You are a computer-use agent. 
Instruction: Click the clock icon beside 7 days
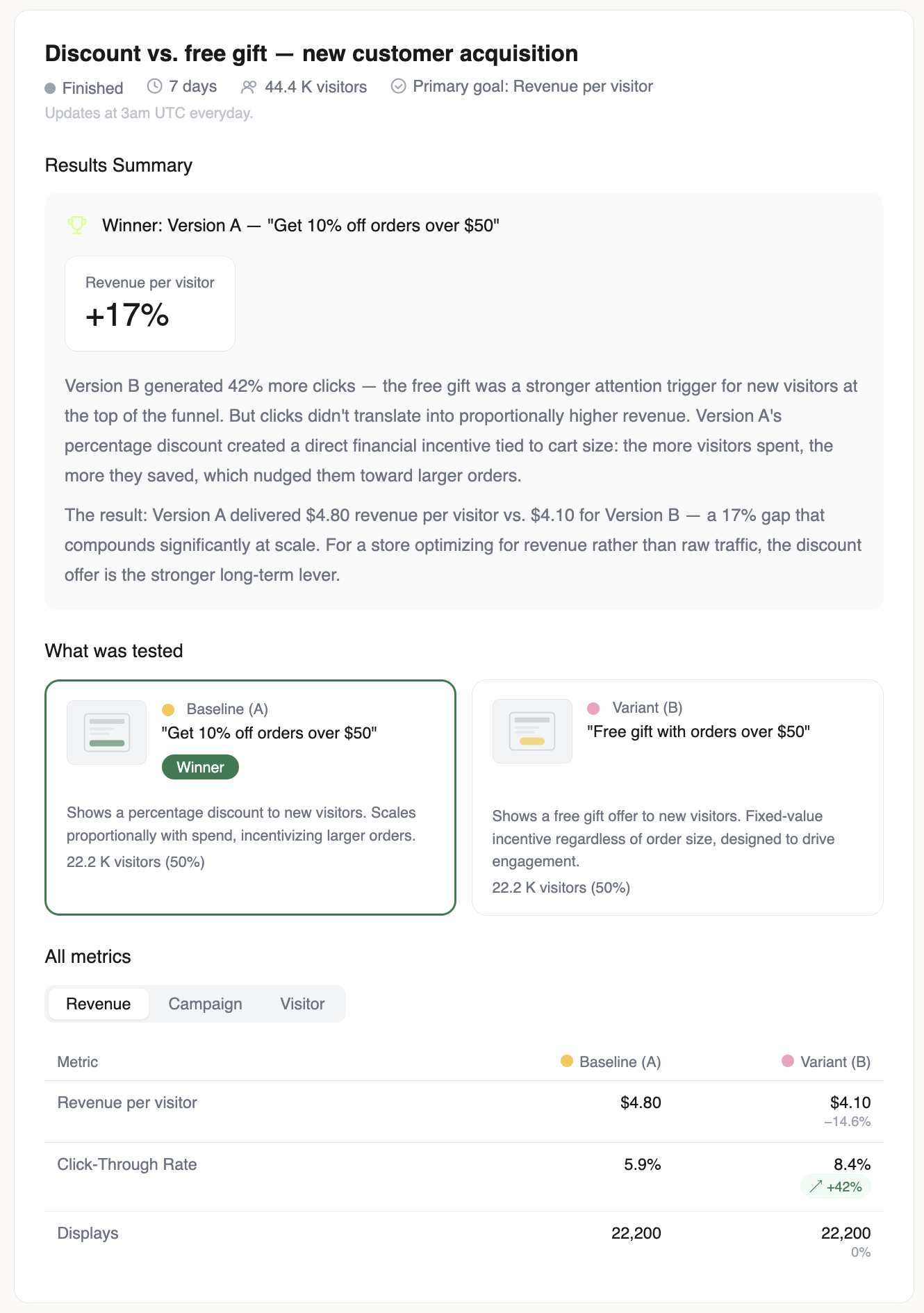[x=154, y=86]
